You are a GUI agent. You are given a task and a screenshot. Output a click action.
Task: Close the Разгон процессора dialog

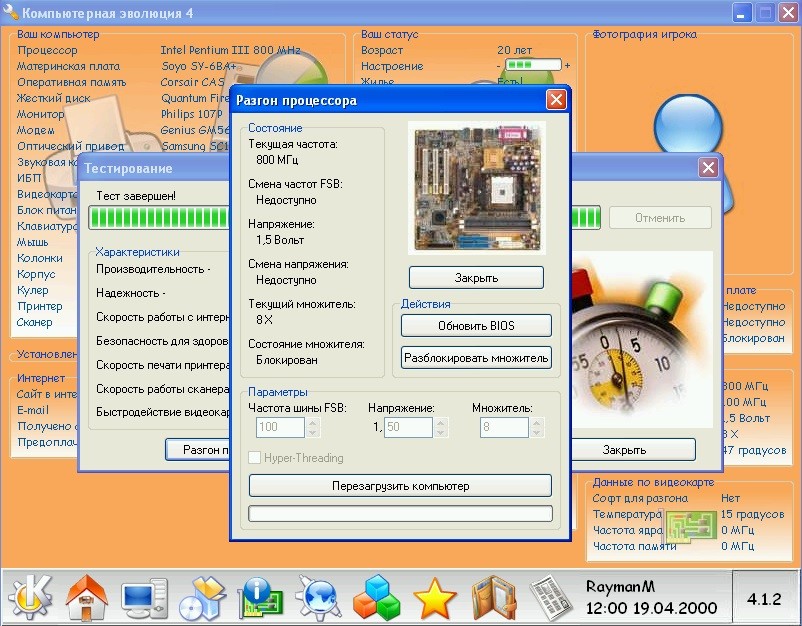[556, 100]
